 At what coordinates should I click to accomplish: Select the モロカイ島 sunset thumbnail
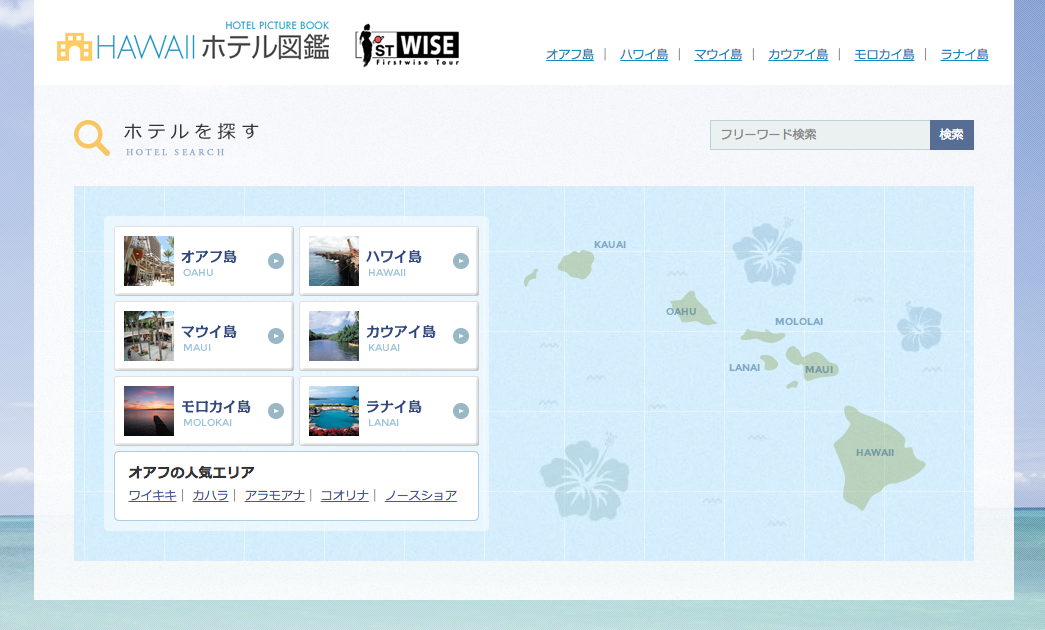coord(149,411)
